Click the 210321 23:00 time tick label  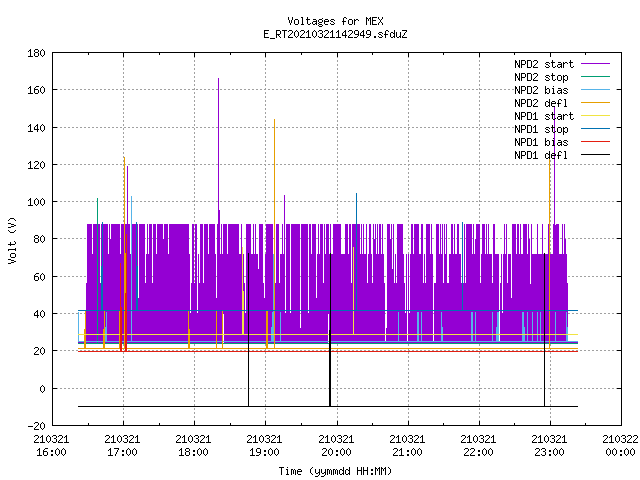point(549,446)
